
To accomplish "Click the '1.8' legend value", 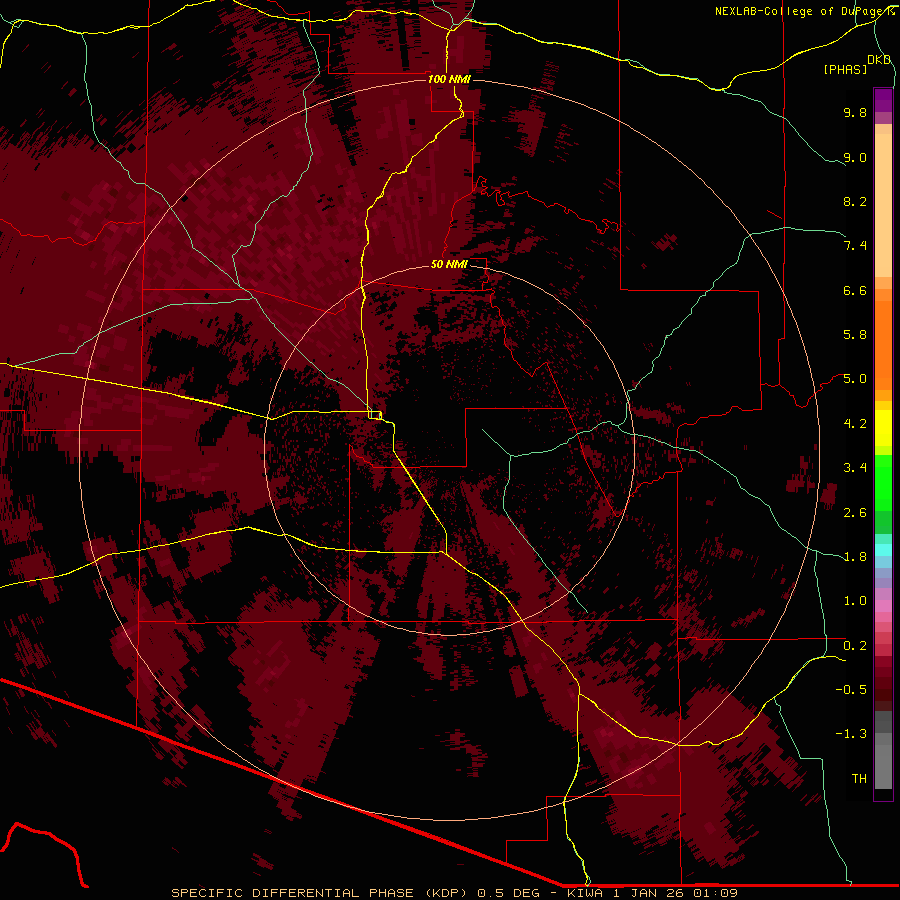I will 855,557.
